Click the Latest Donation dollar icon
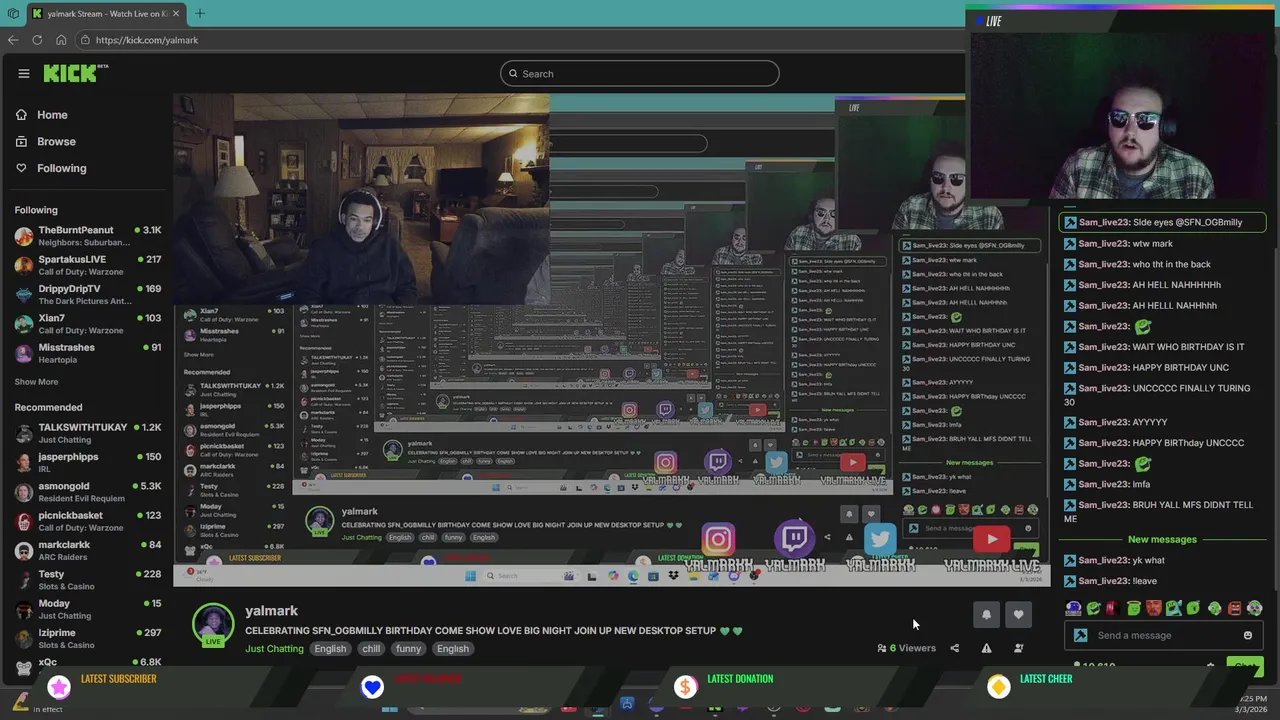 [685, 686]
